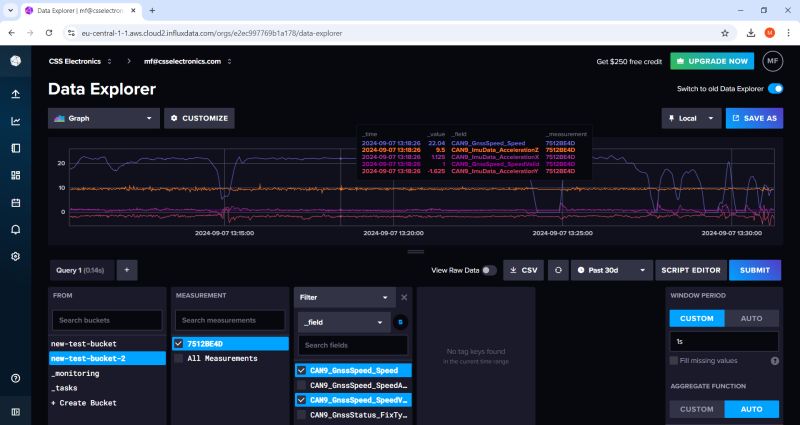Viewport: 800px width, 425px height.
Task: Open browser downloads icon
Action: point(751,33)
